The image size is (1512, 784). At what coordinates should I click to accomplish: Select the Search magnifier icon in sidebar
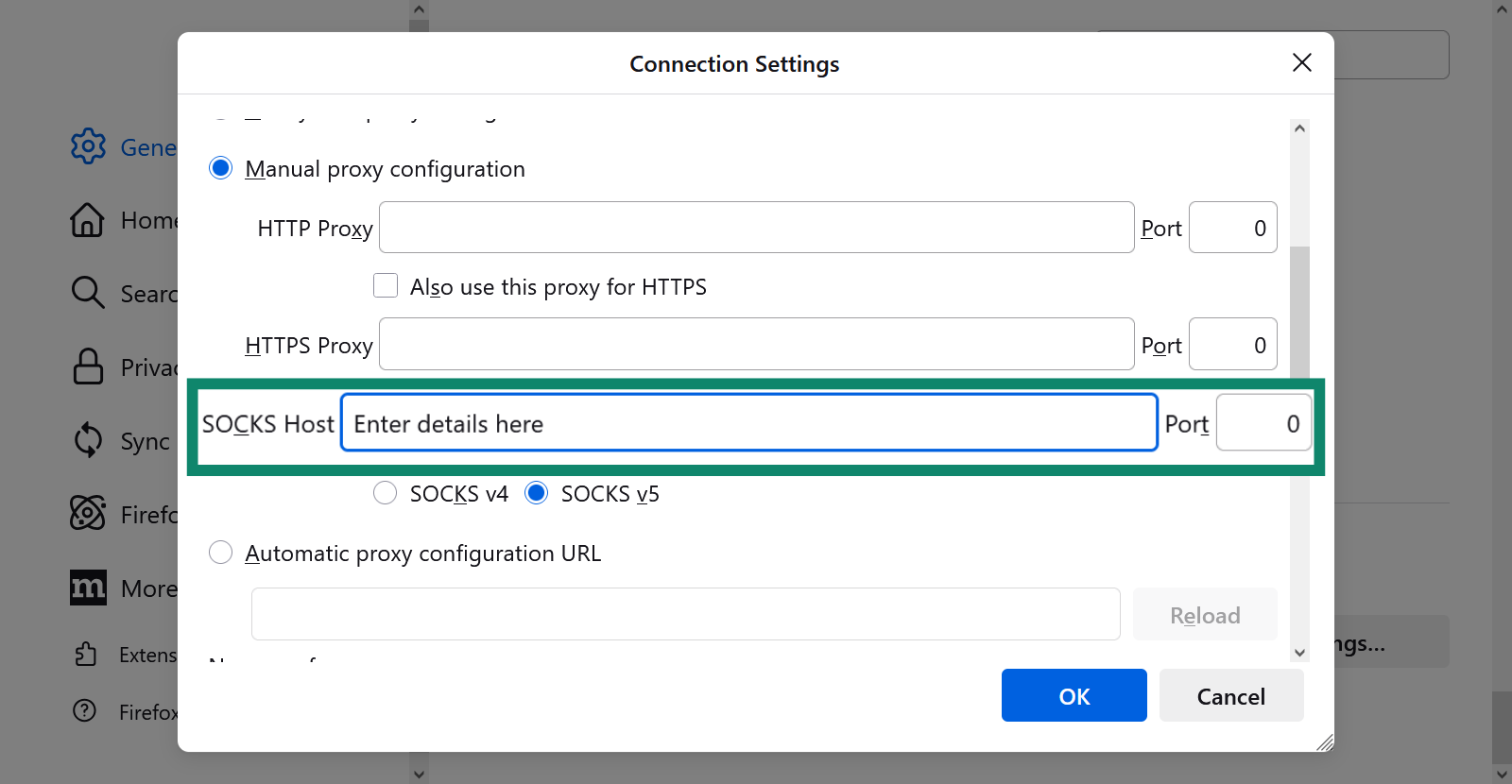(87, 293)
